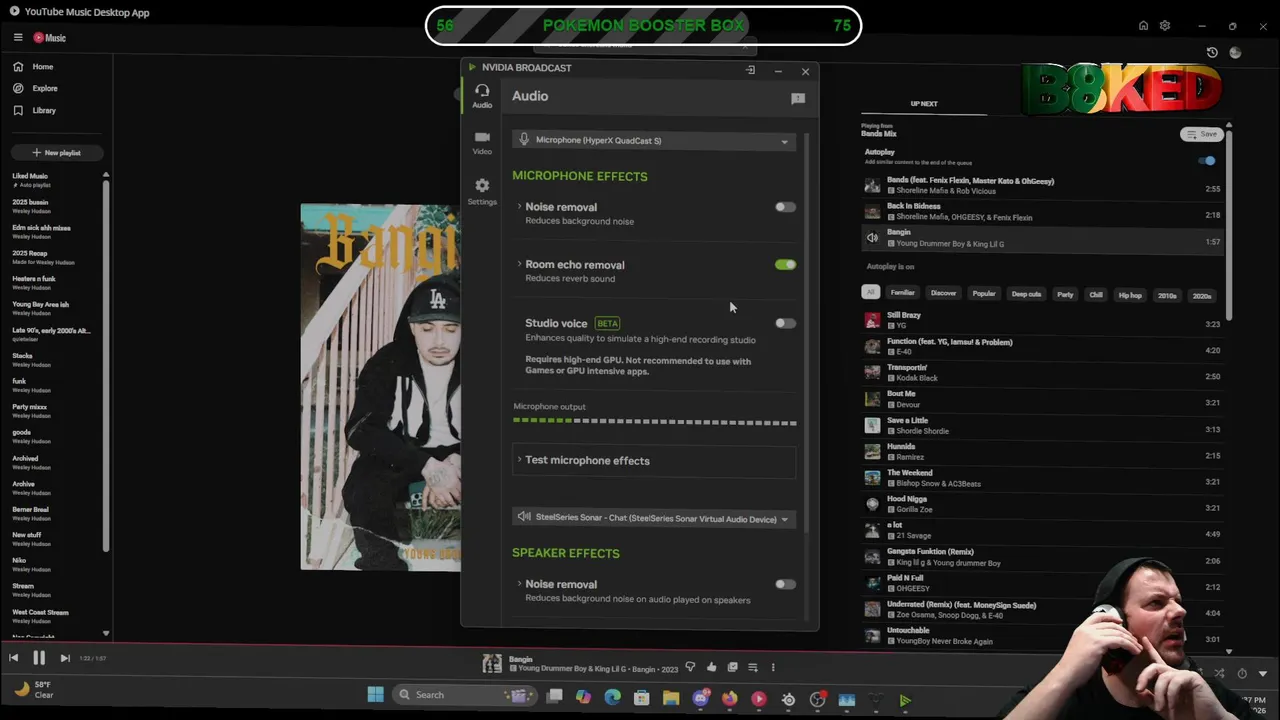
Task: Select the Discover filter chip
Action: point(943,294)
